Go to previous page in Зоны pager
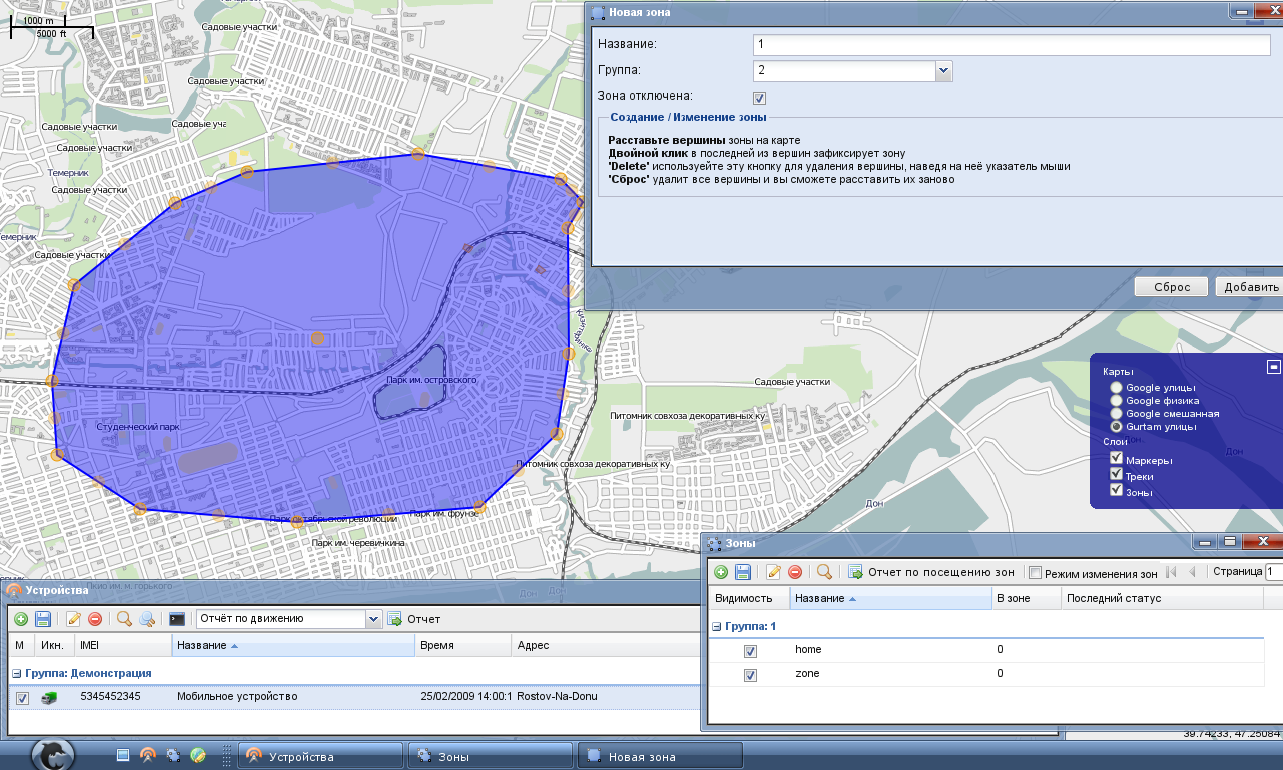Viewport: 1283px width, 770px height. 1192,572
